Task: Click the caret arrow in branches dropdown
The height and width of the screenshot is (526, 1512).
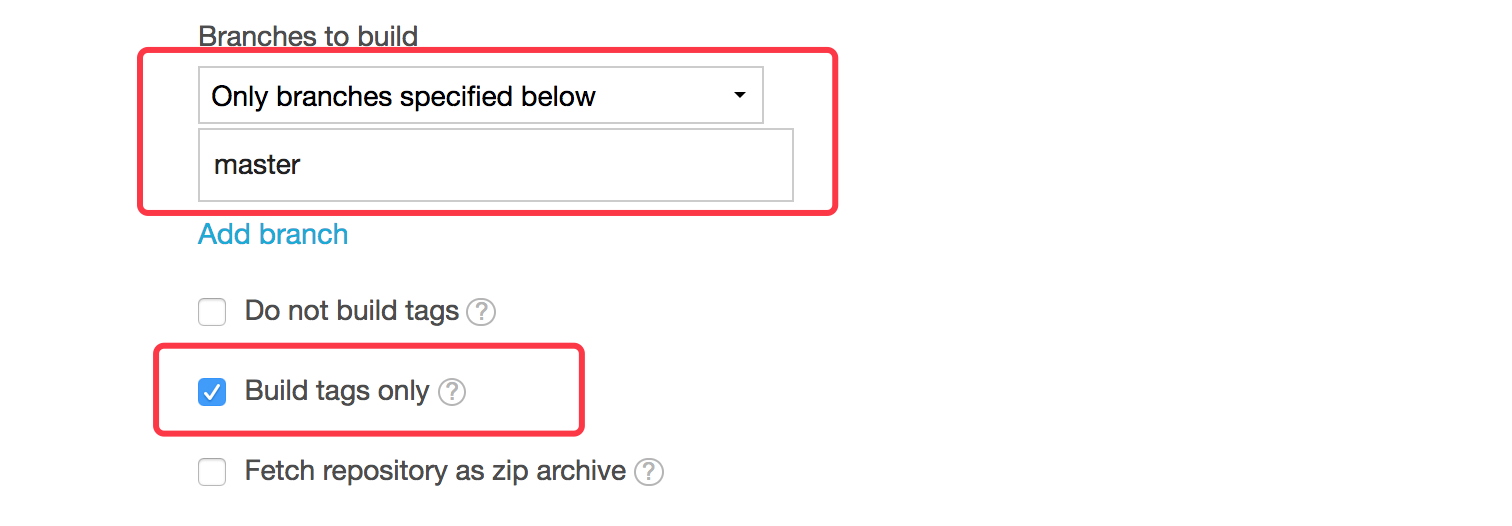Action: pos(739,96)
